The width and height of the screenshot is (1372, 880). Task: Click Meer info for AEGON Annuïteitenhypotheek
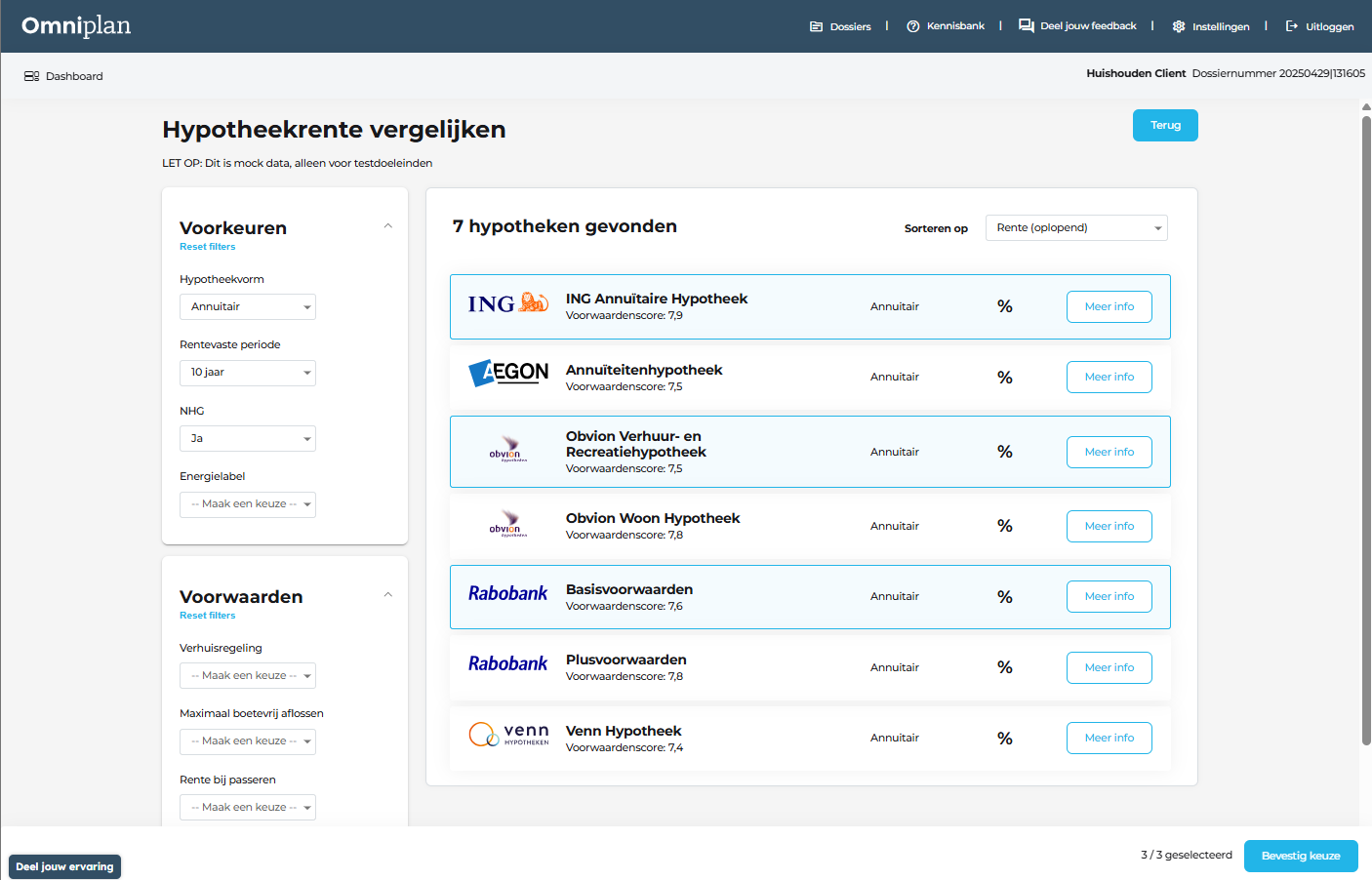pyautogui.click(x=1110, y=377)
